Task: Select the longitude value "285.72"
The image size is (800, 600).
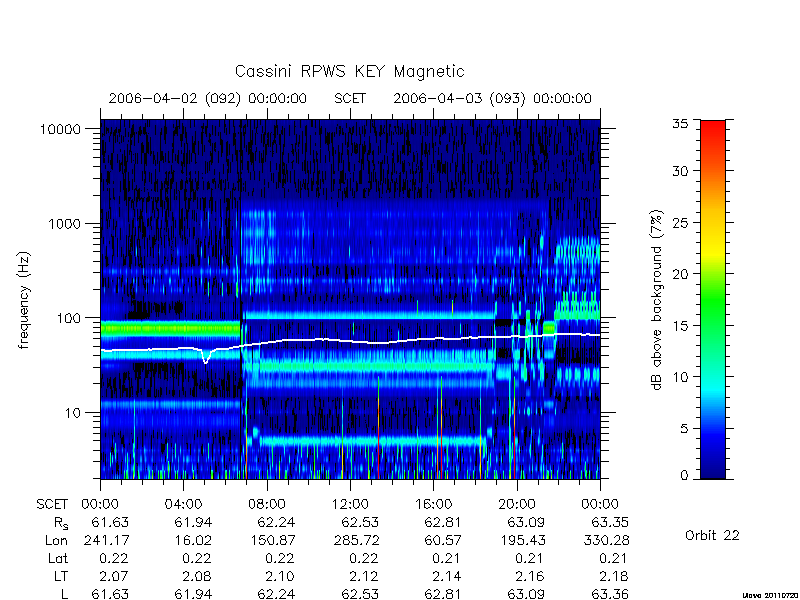Action: click(x=356, y=540)
